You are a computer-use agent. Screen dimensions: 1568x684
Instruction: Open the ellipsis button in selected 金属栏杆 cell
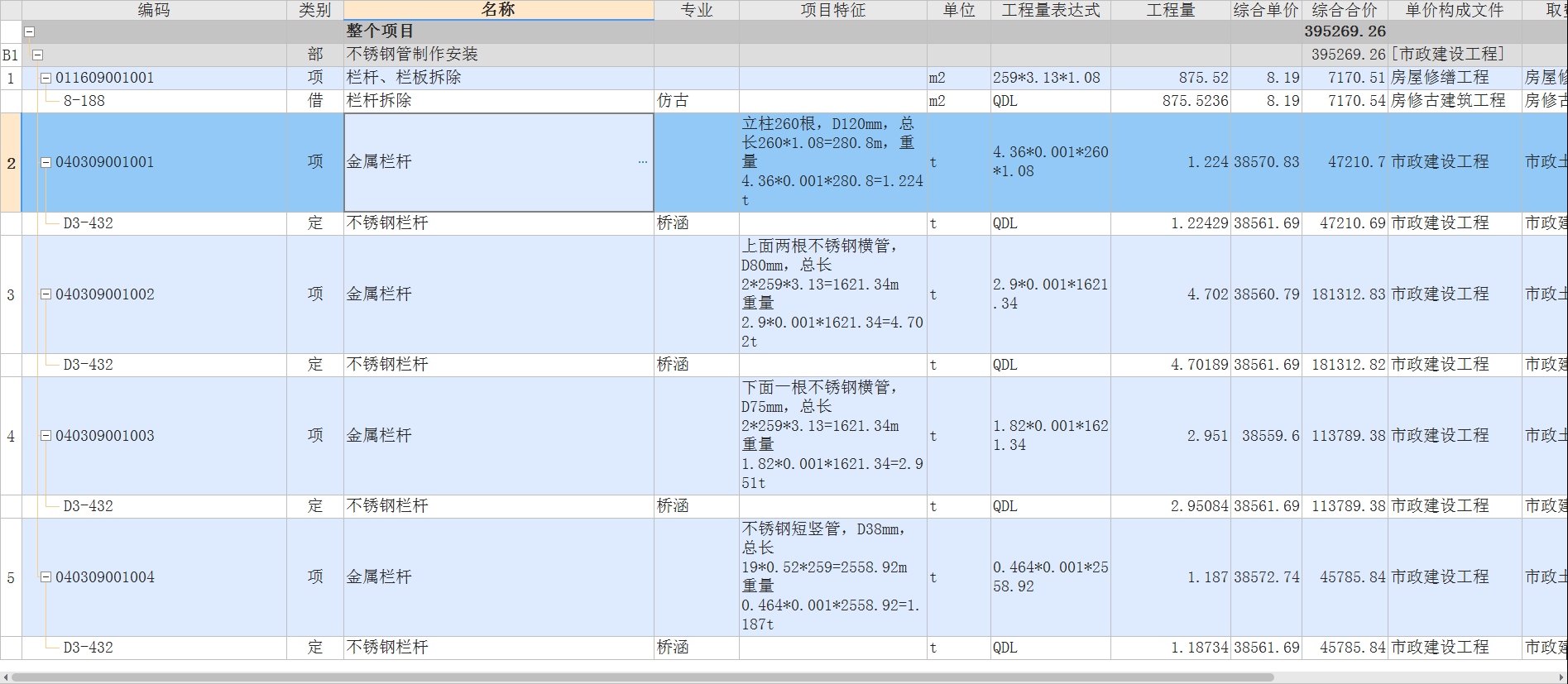tap(643, 162)
